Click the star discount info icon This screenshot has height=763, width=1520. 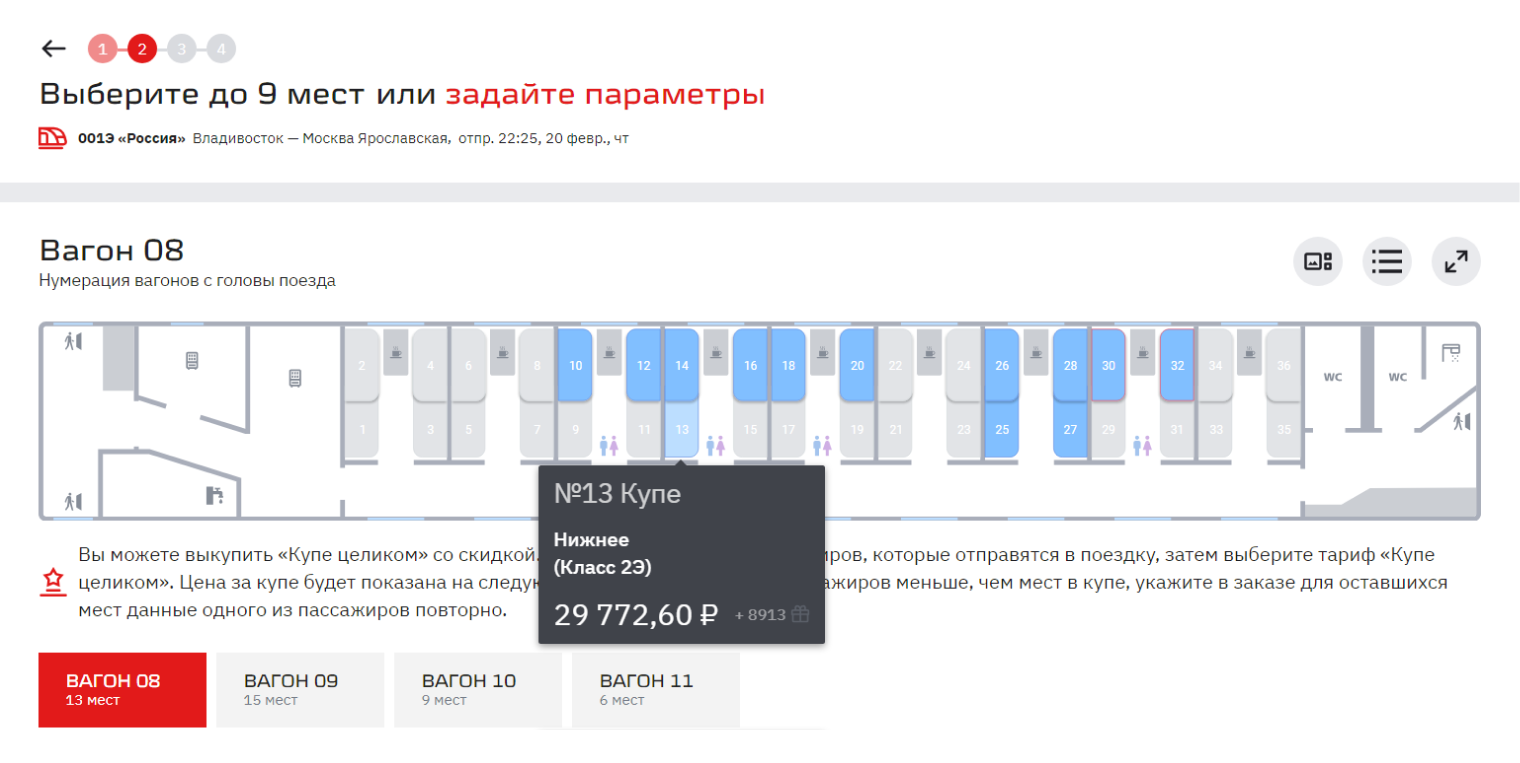[x=52, y=582]
